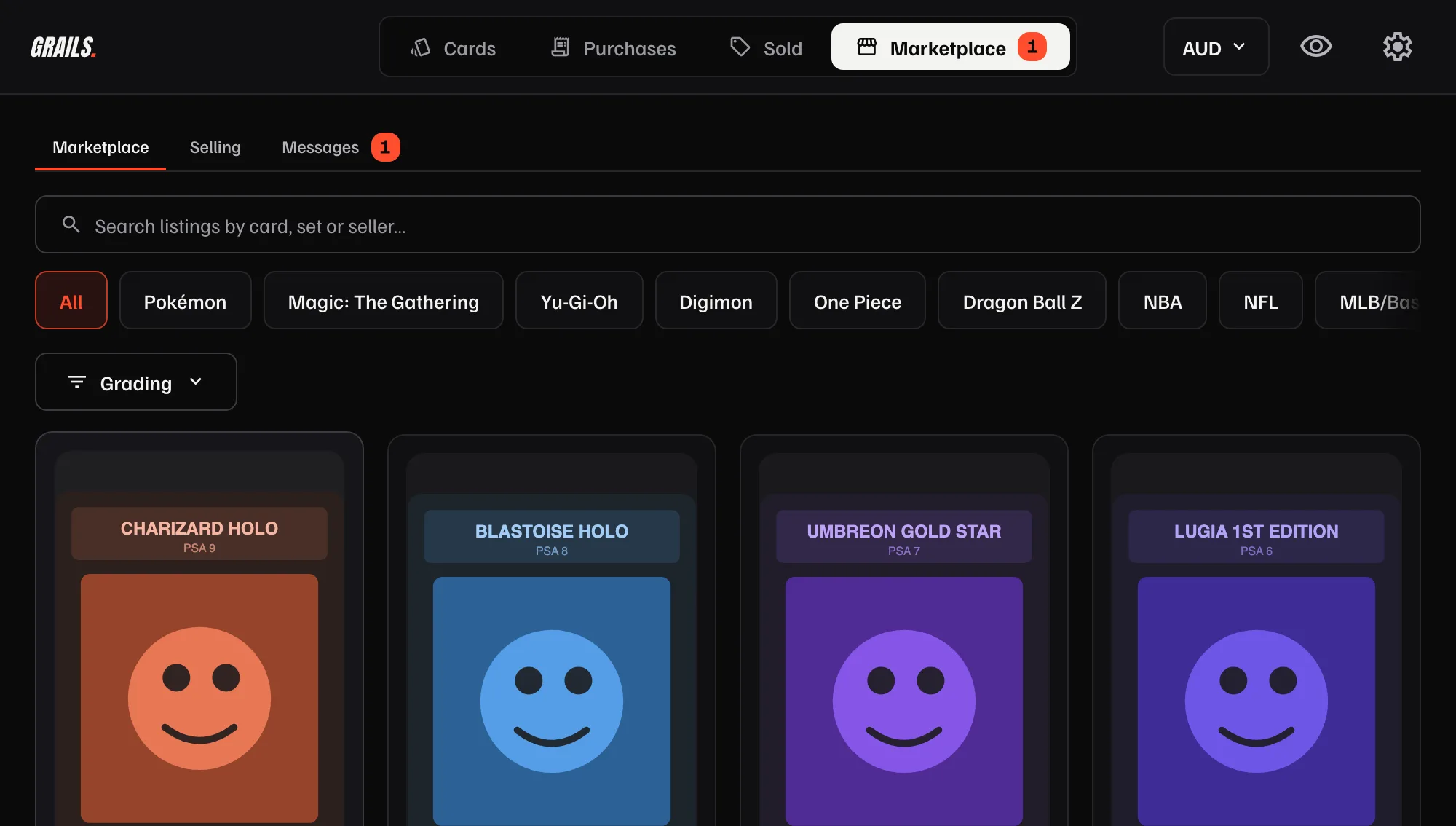Filter listings by MLB/Baseball
The image size is (1456, 826).
1369,300
